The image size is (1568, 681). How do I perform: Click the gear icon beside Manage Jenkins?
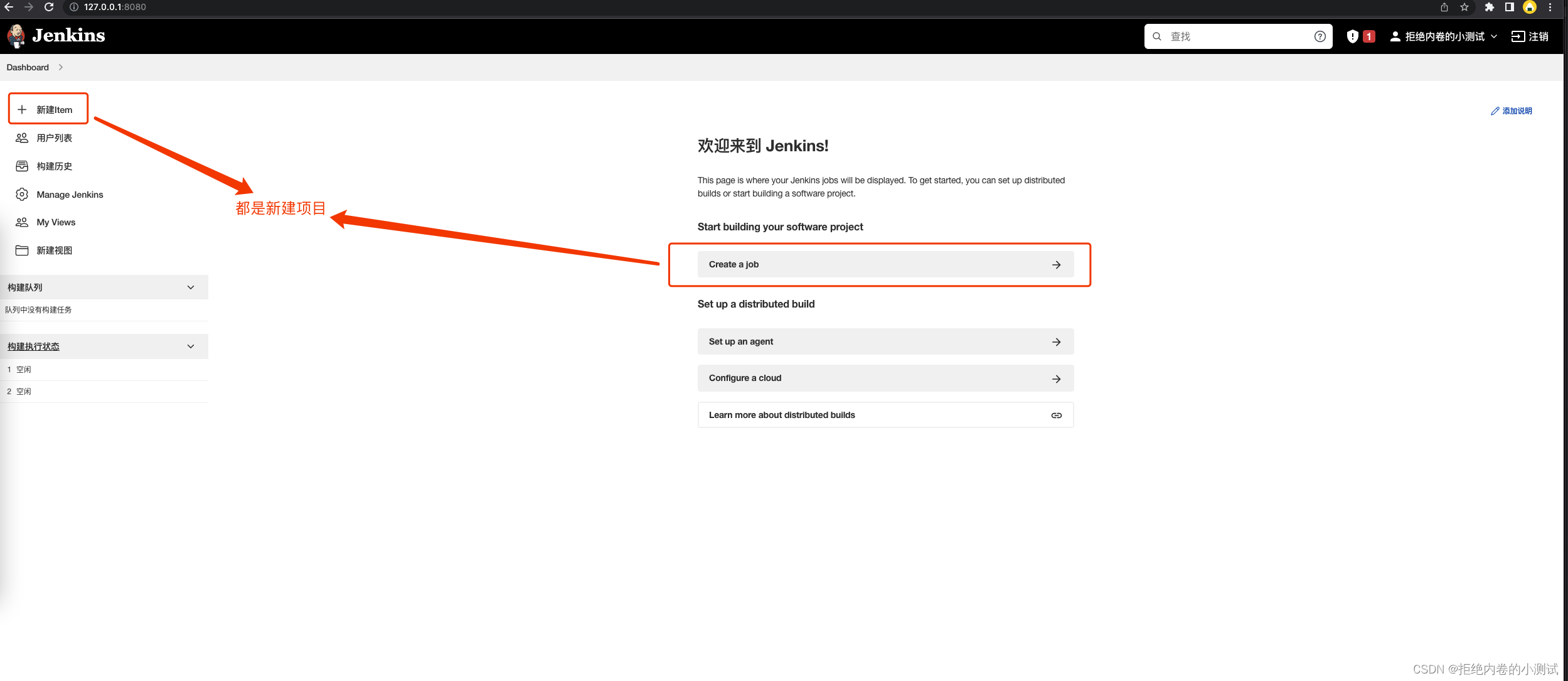pos(22,194)
